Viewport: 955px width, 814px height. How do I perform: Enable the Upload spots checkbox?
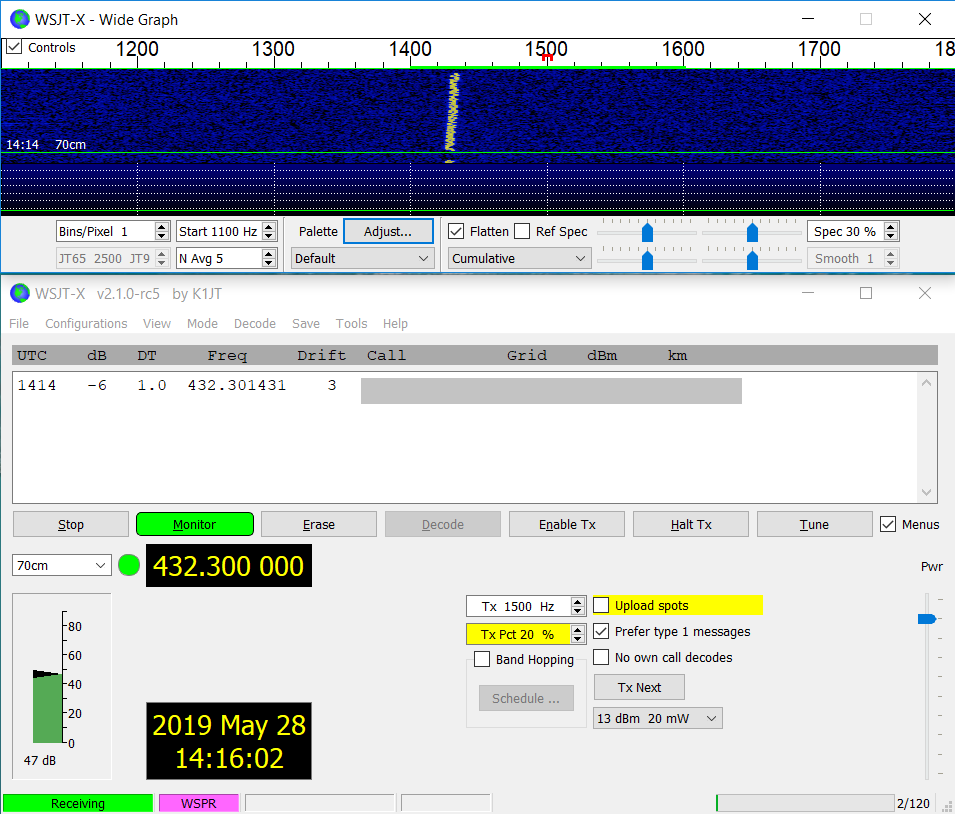point(601,605)
